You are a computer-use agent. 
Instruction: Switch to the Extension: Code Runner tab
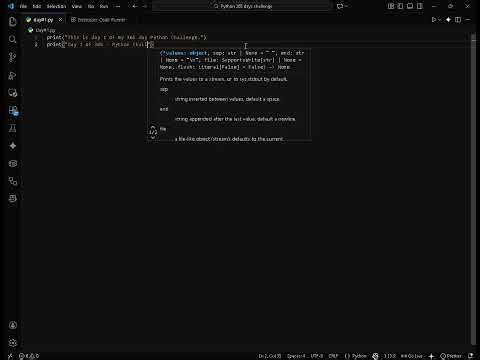coord(98,20)
